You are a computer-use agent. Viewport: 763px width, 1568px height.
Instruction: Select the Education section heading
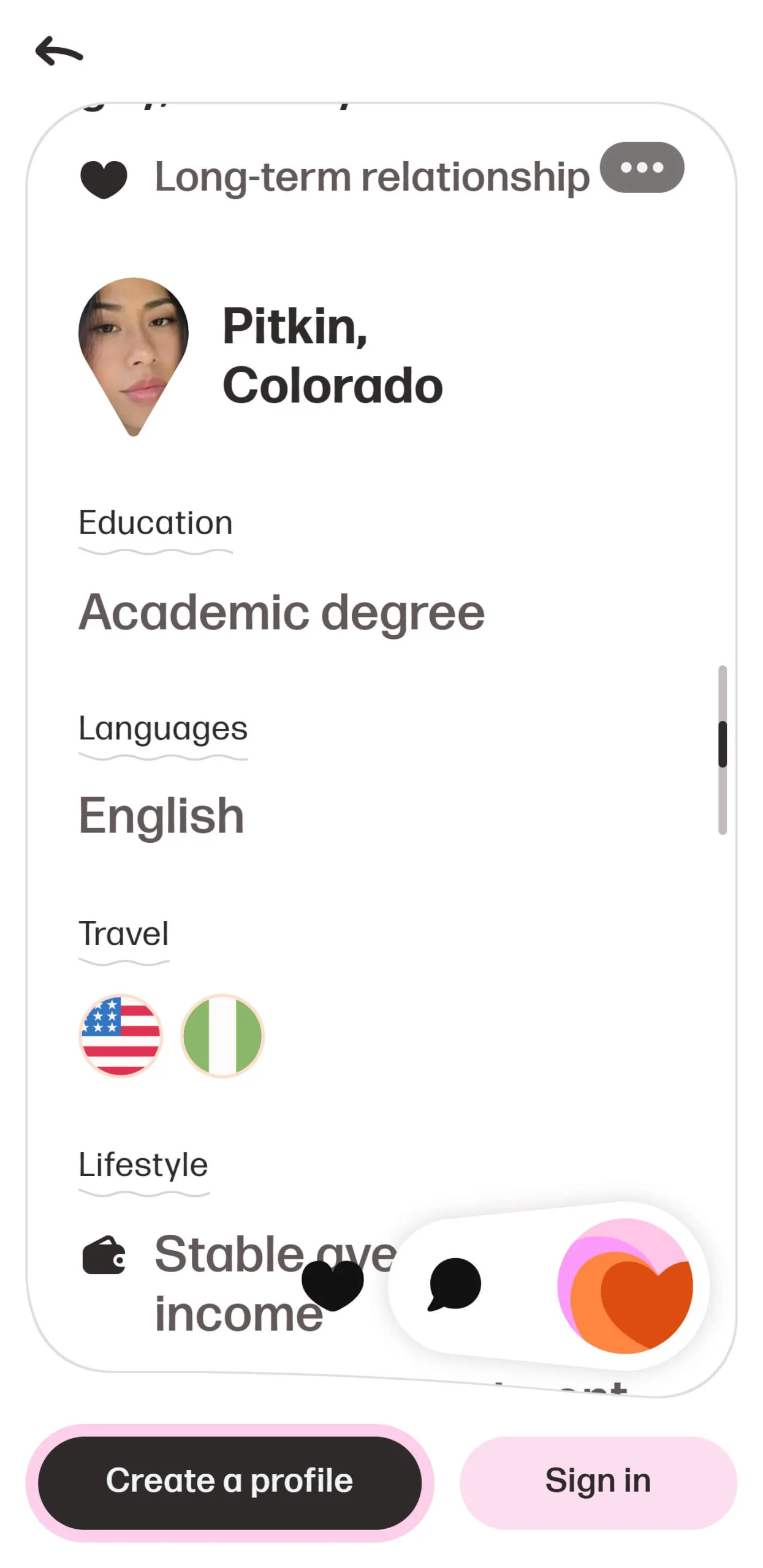click(156, 522)
